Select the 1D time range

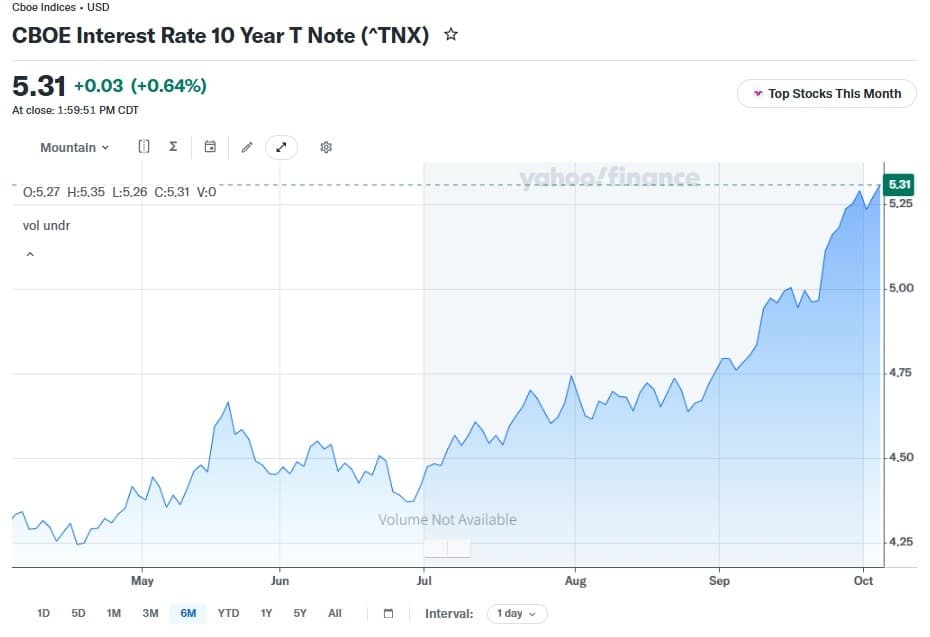click(43, 613)
